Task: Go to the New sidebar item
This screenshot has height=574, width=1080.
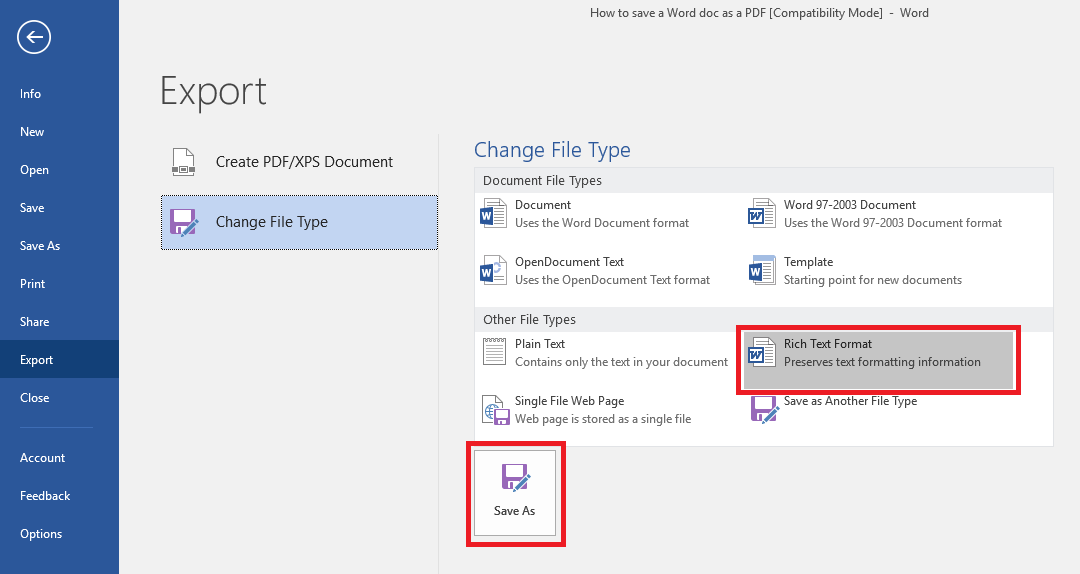Action: (x=32, y=132)
